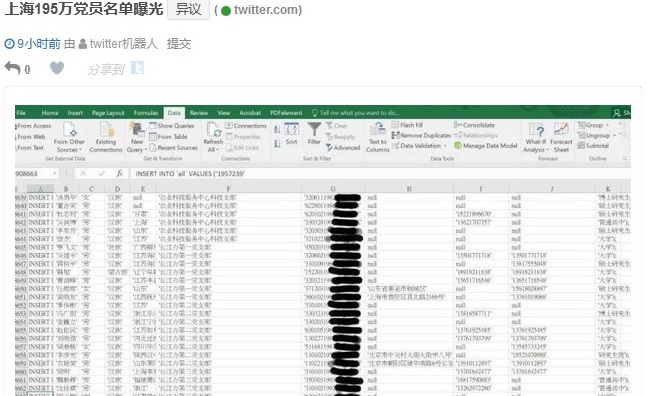This screenshot has width=649, height=396.
Task: Switch to the Formulas ribbon tab
Action: click(146, 113)
